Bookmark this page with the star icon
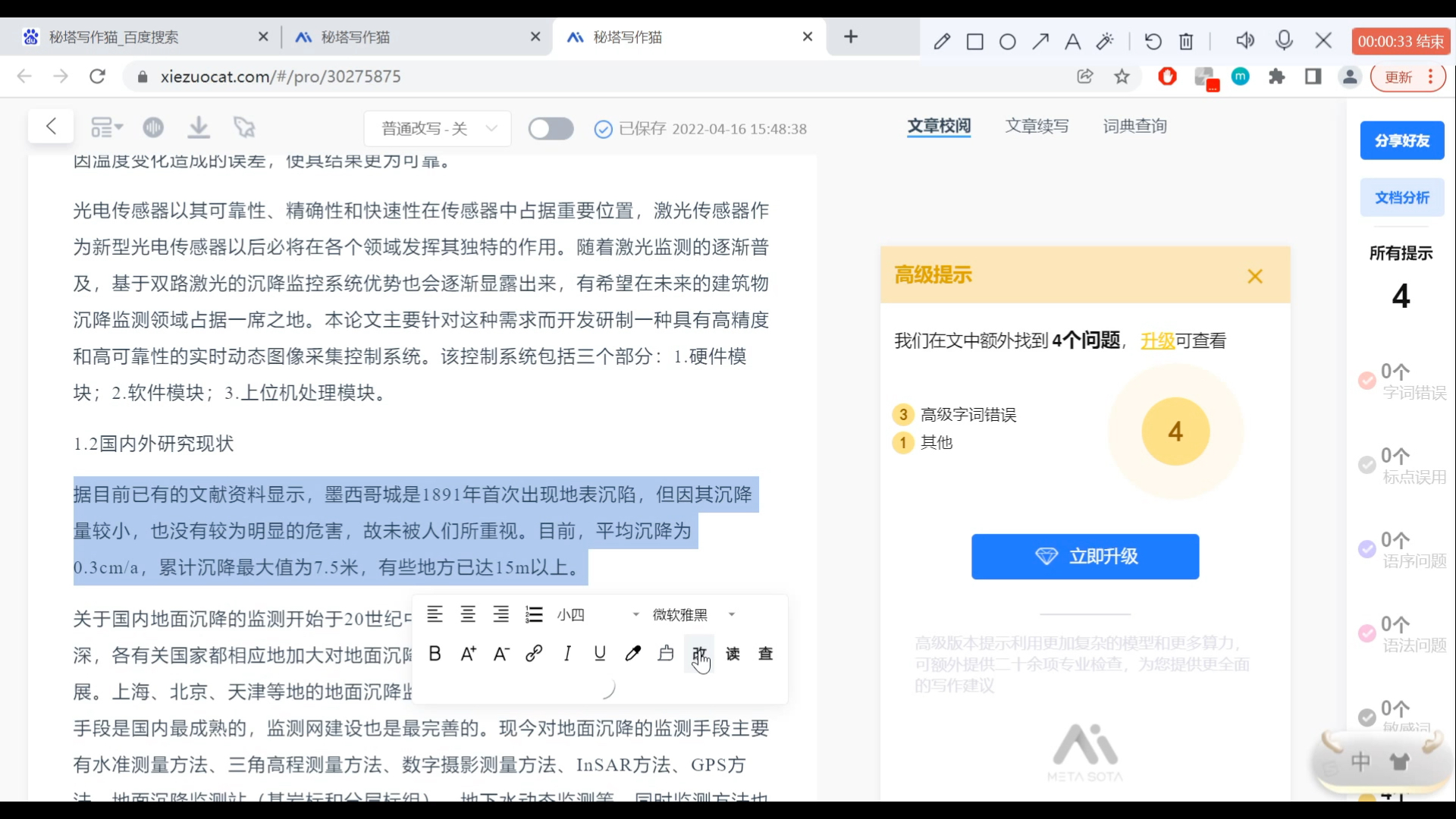The image size is (1456, 819). pyautogui.click(x=1122, y=77)
